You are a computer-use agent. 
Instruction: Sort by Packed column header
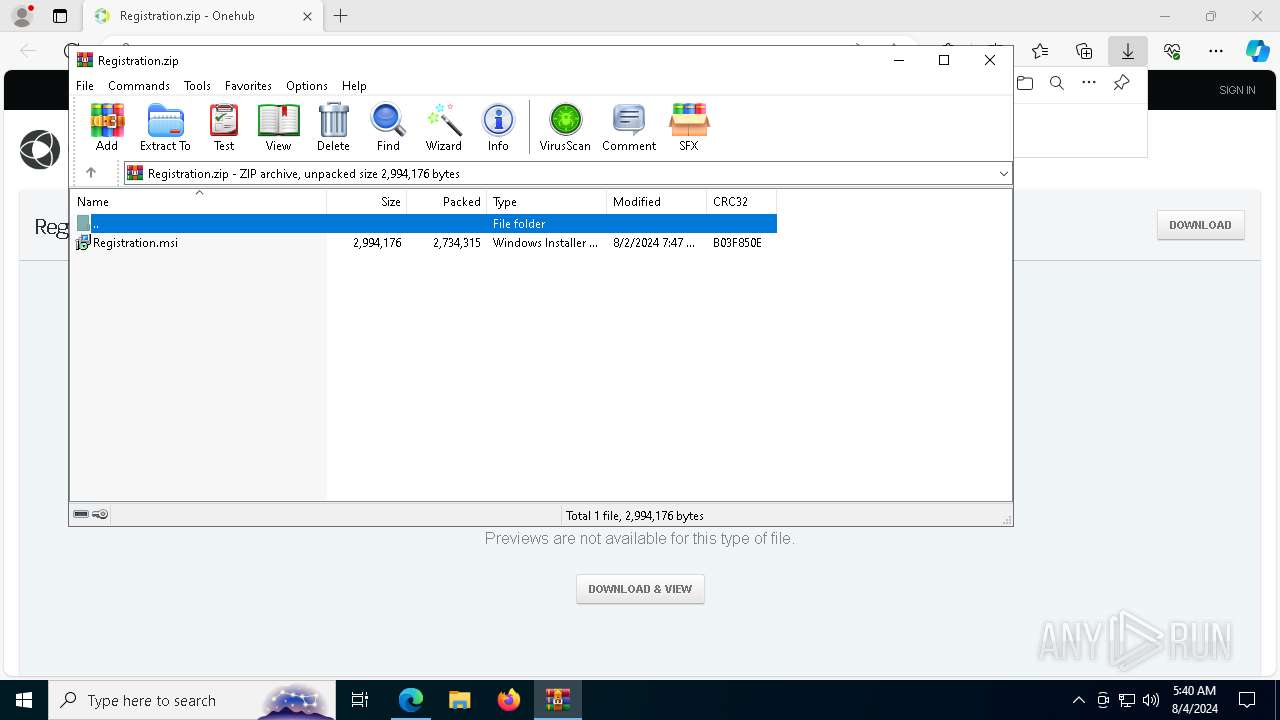tap(447, 202)
